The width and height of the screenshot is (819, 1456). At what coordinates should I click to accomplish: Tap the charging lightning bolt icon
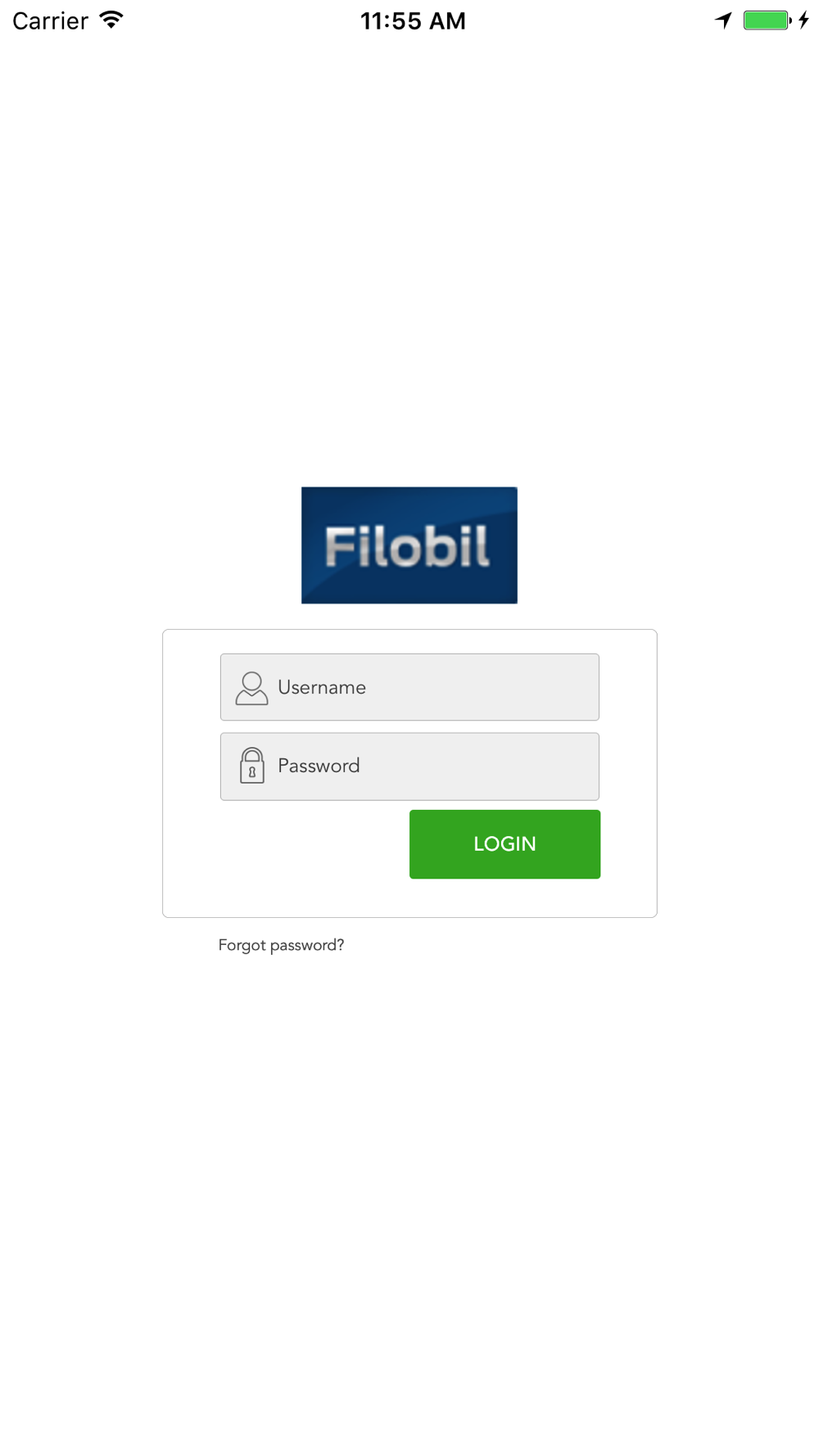tap(804, 20)
